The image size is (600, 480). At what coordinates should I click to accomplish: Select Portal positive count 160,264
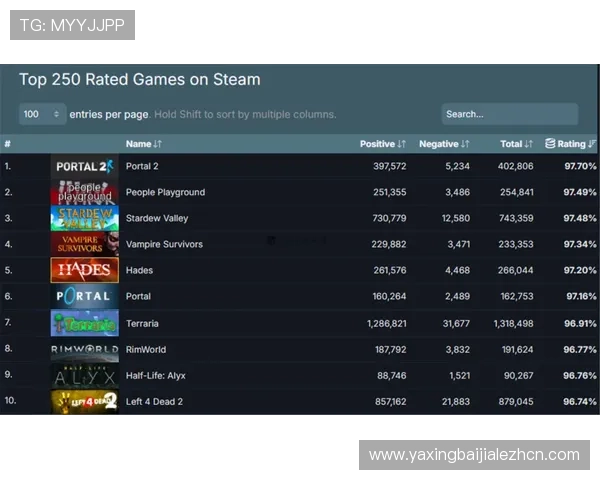point(389,296)
